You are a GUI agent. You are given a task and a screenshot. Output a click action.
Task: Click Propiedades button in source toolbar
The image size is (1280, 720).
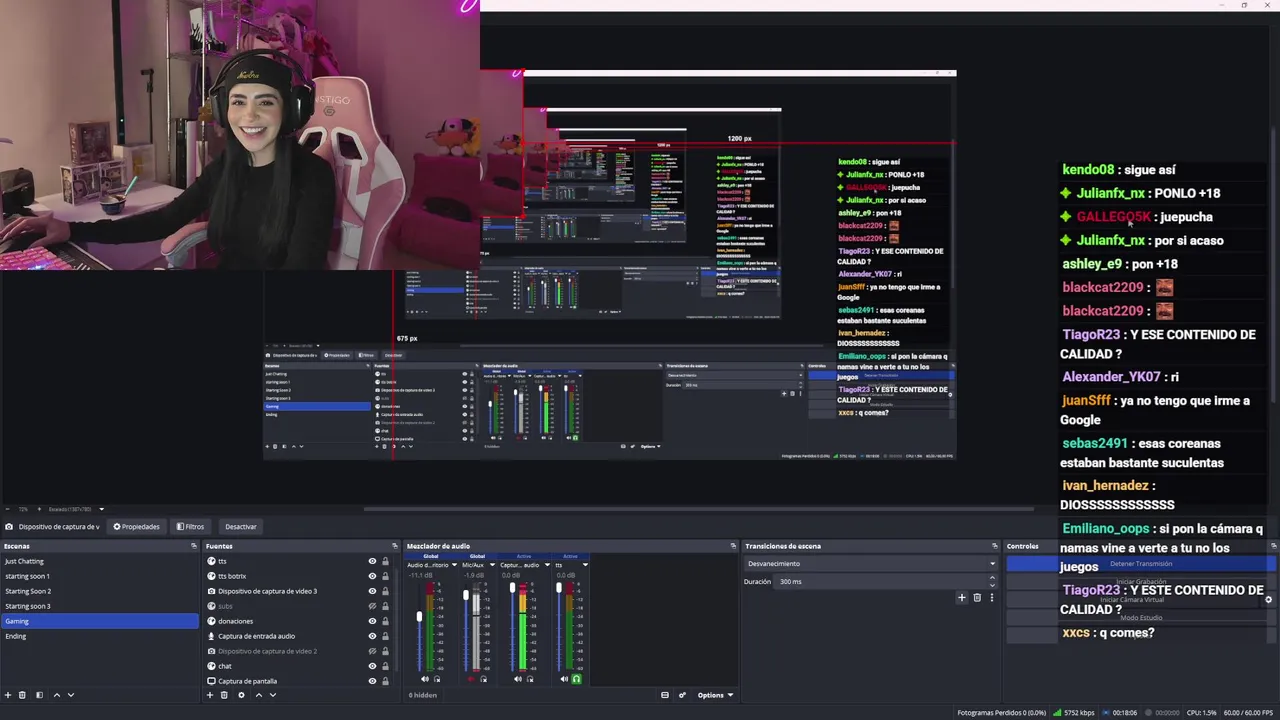(x=137, y=526)
